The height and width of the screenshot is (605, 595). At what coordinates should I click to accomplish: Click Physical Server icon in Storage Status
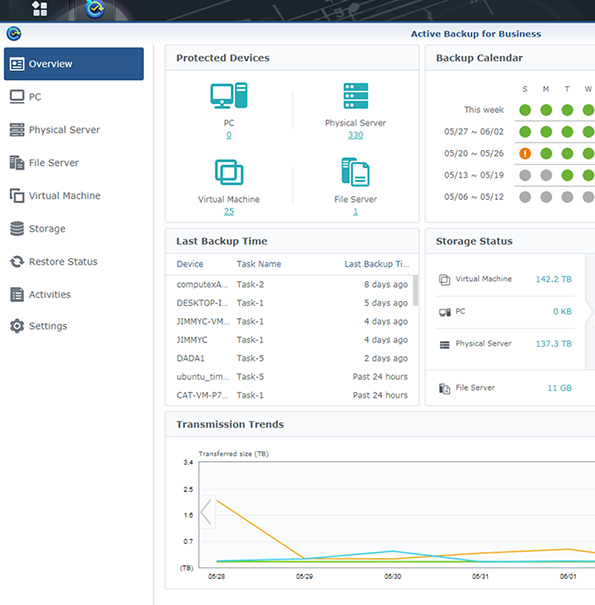[445, 344]
